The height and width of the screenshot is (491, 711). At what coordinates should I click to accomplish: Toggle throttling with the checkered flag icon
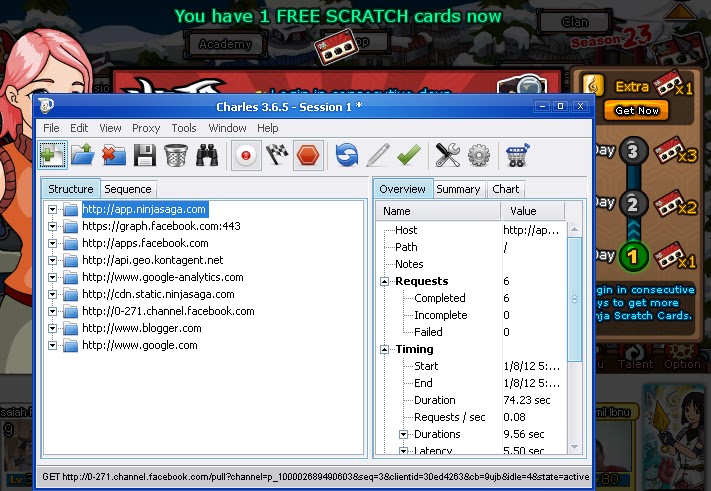tap(277, 155)
